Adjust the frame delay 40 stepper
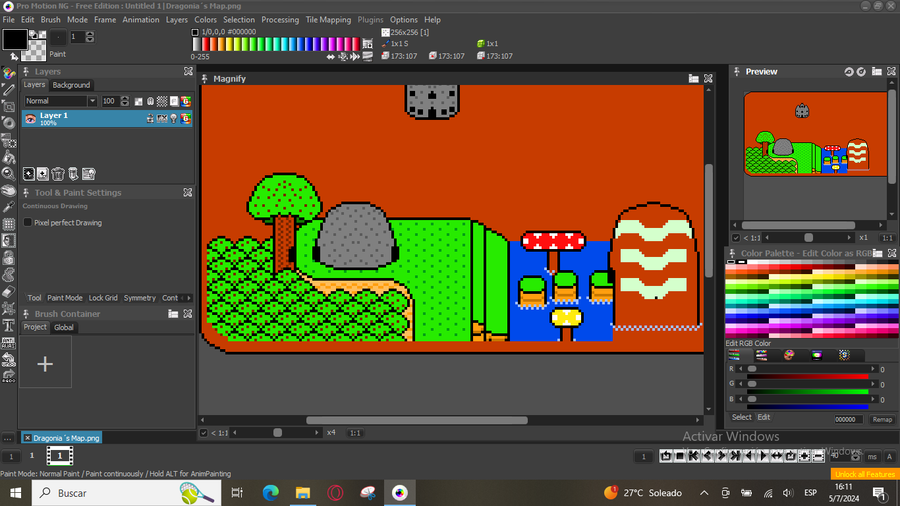Viewport: 900px width, 506px height. 855,457
